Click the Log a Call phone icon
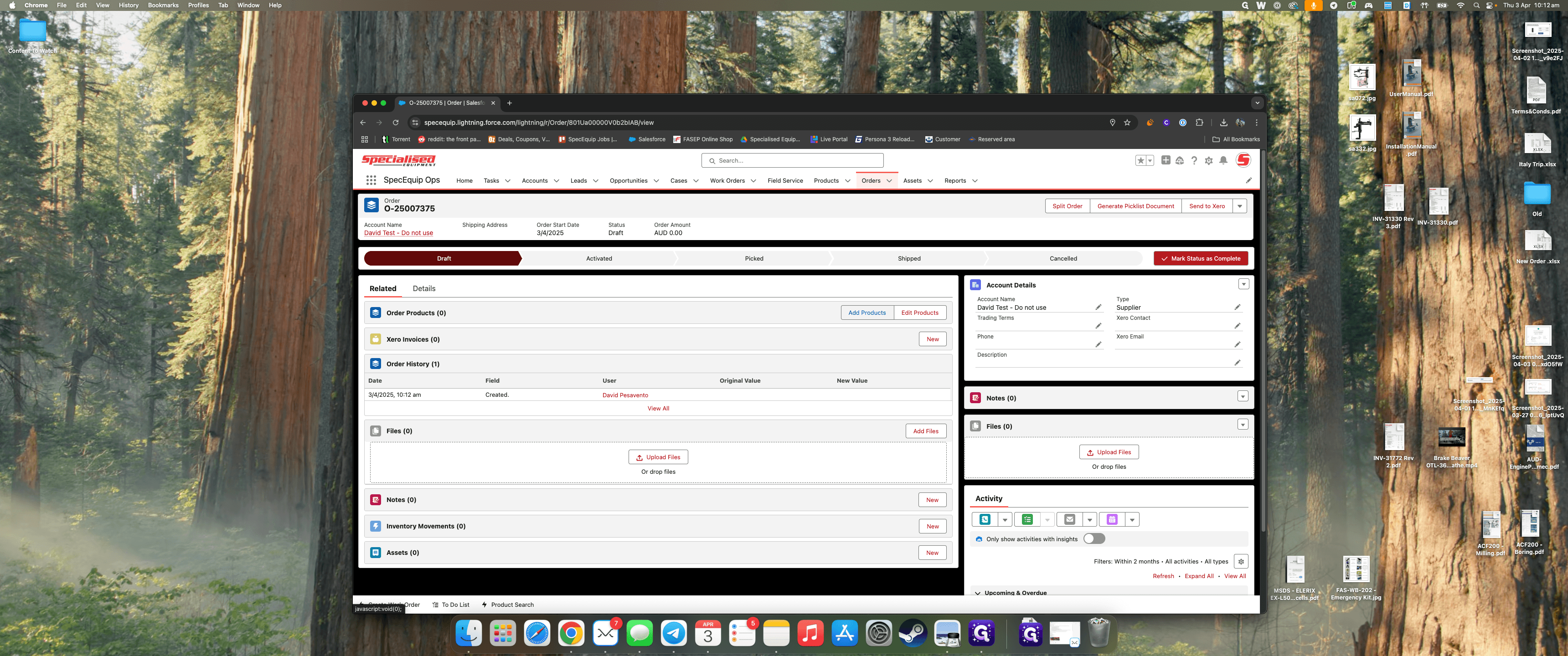This screenshot has width=1568, height=656. (x=985, y=519)
